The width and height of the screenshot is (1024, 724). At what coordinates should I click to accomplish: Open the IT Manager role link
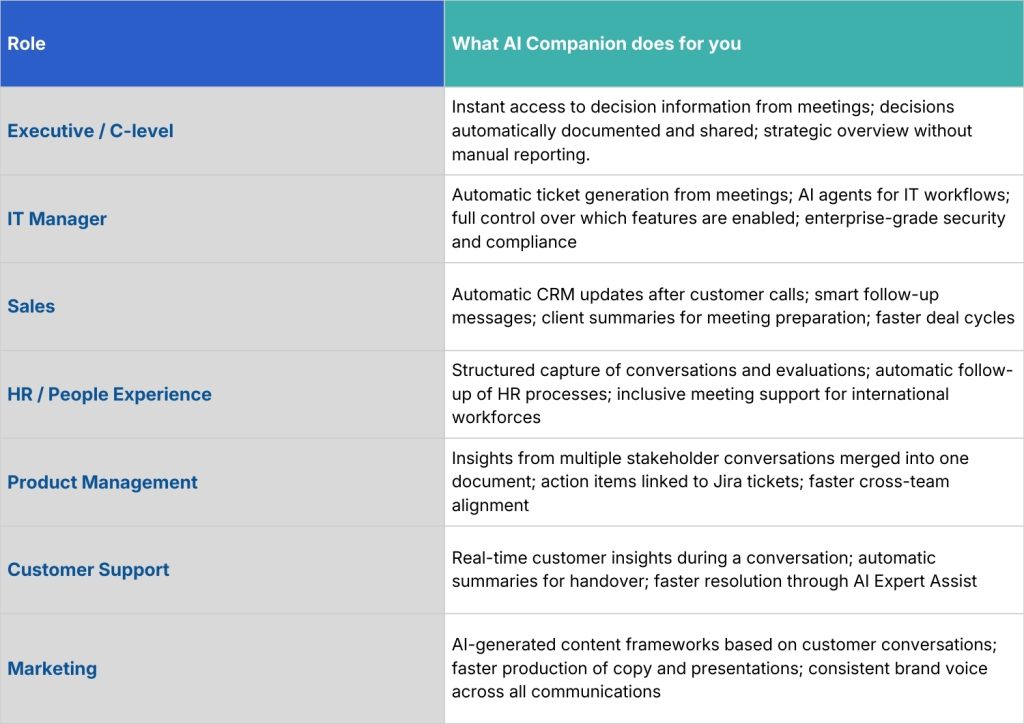pos(57,219)
